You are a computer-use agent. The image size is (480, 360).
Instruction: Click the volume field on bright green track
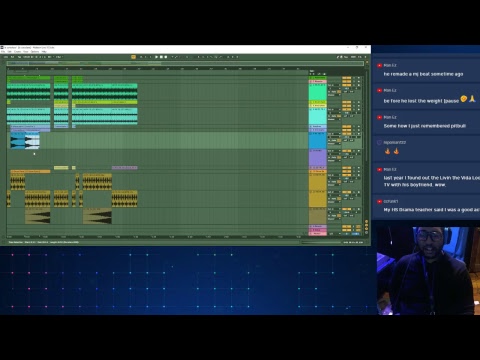(x=347, y=89)
